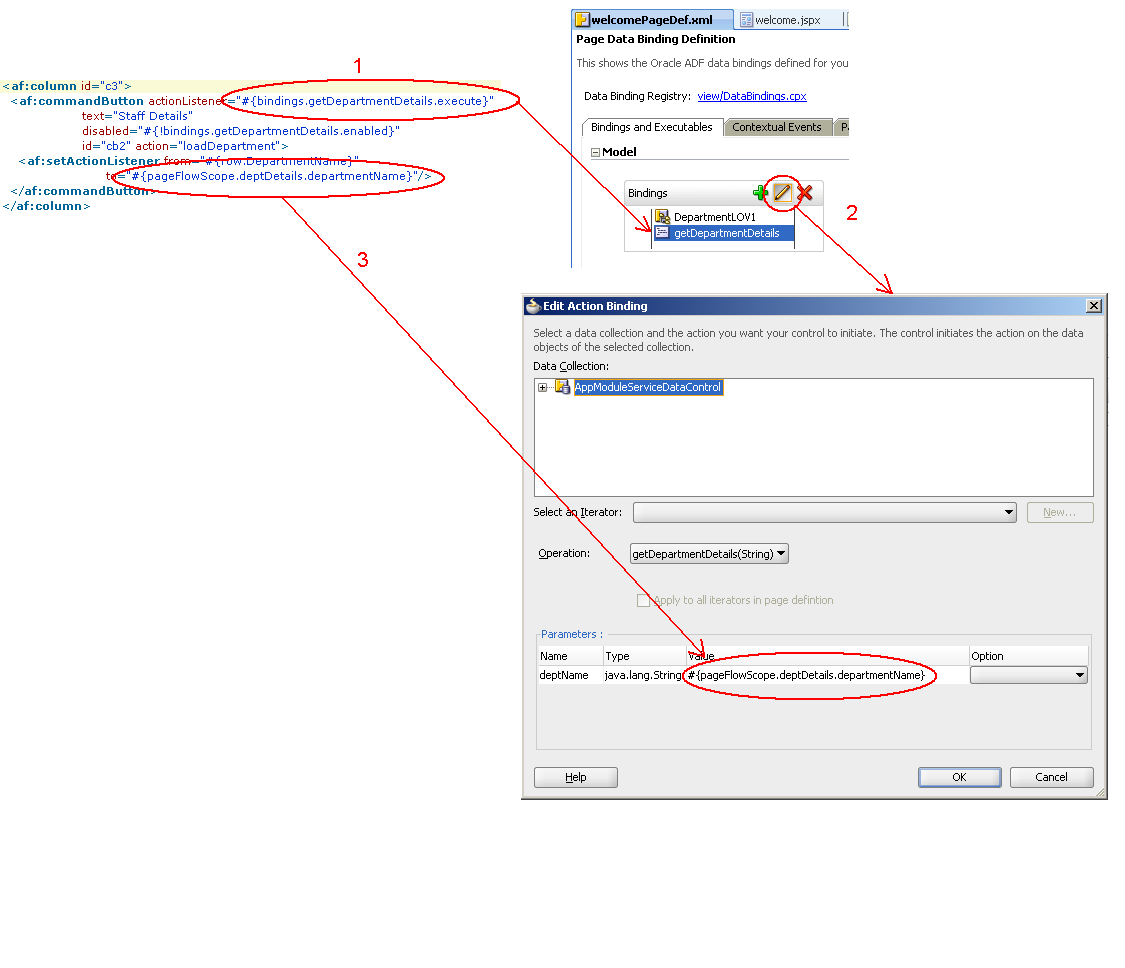Collapse the Model section
The width and height of the screenshot is (1125, 968).
[x=596, y=152]
